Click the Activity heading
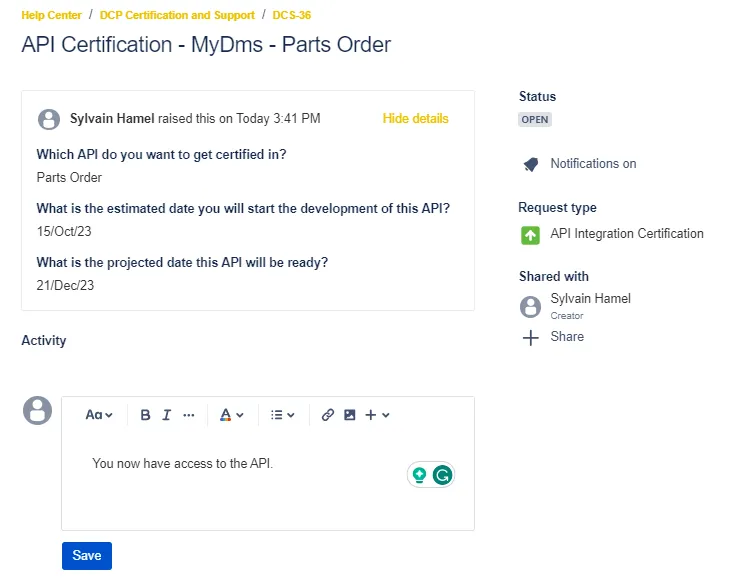 44,340
